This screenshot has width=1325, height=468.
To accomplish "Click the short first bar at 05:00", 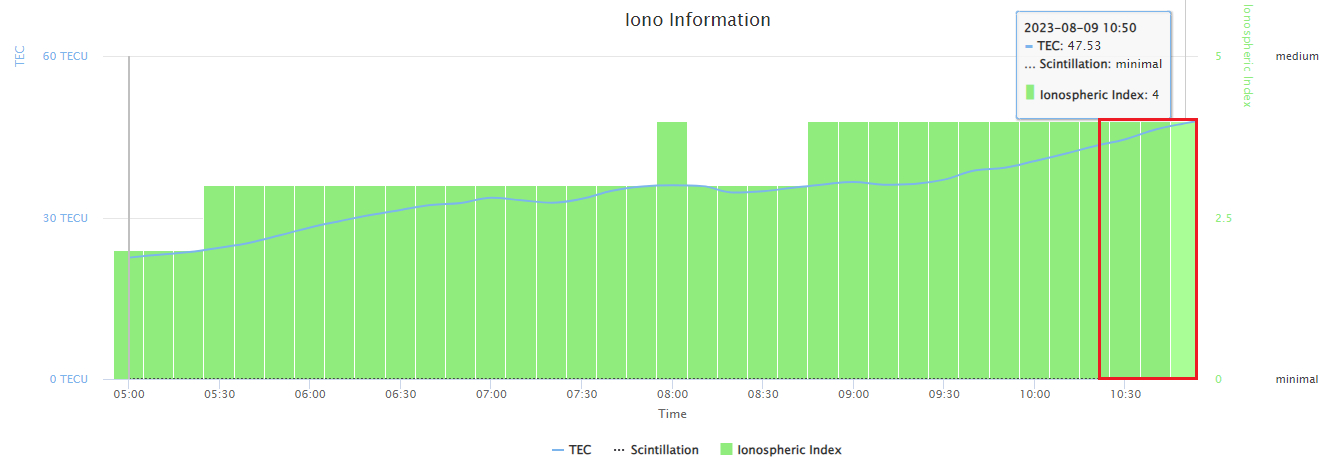I will (128, 315).
